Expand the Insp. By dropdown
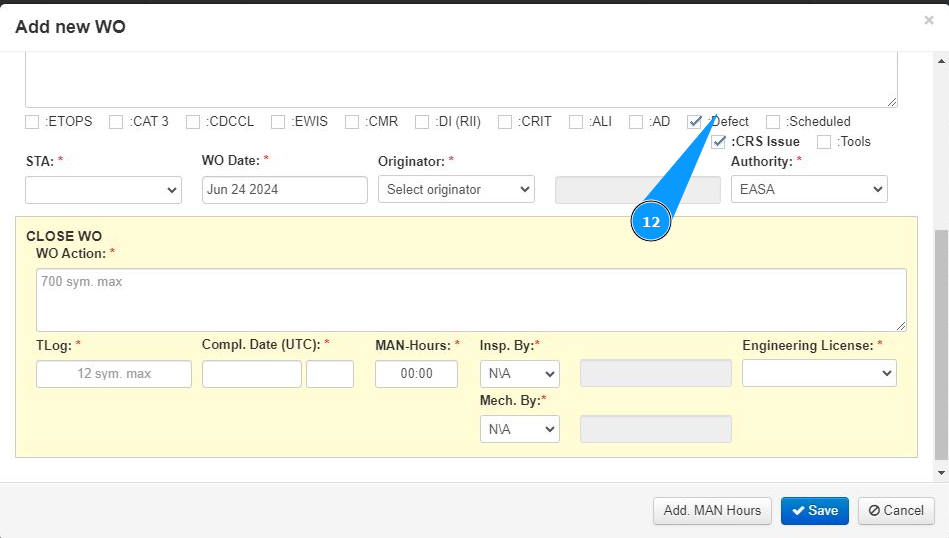This screenshot has height=538, width=949. [x=519, y=374]
